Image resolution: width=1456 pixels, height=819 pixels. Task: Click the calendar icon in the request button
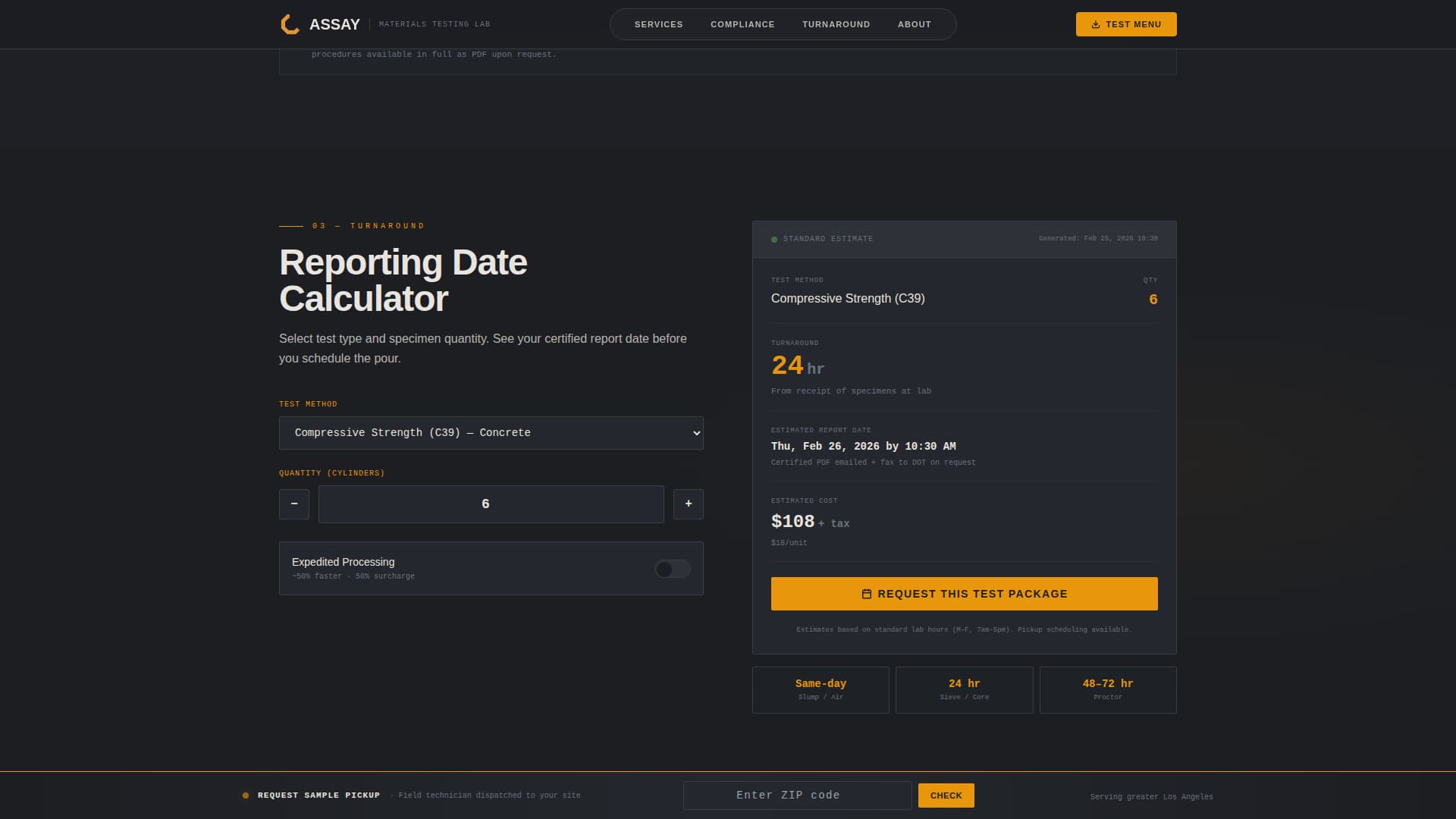pyautogui.click(x=866, y=594)
